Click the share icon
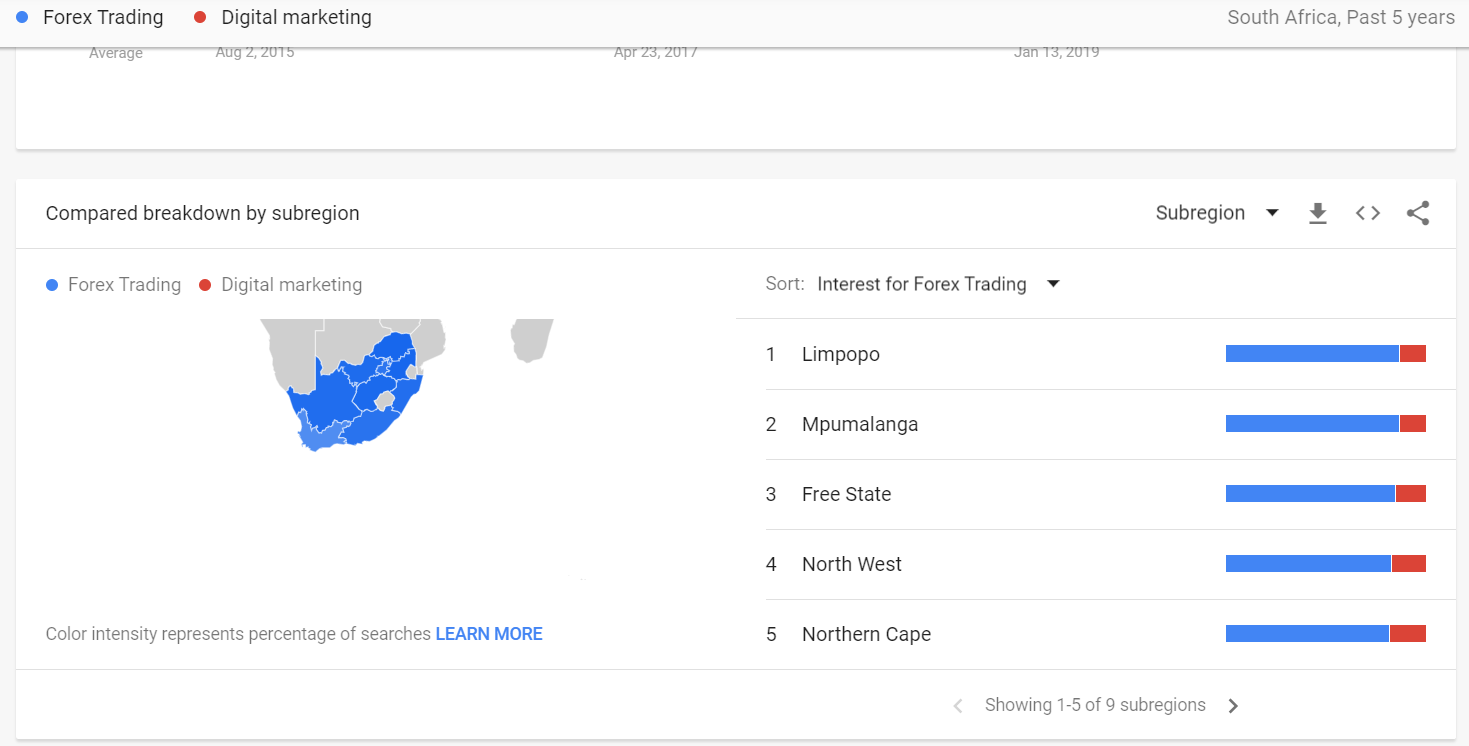 1418,213
